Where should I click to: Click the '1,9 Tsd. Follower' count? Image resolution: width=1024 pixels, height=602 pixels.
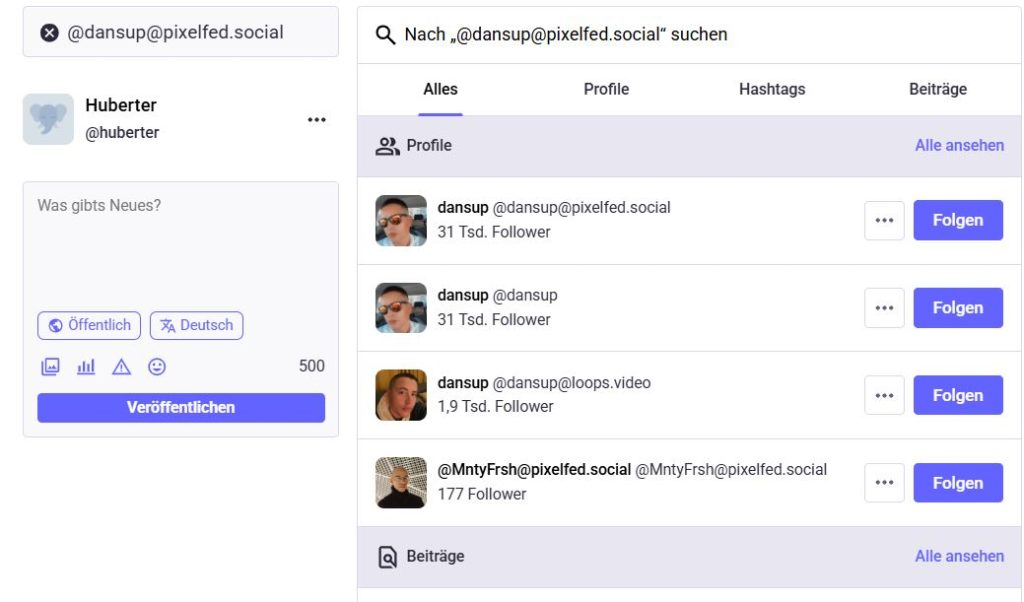click(496, 407)
